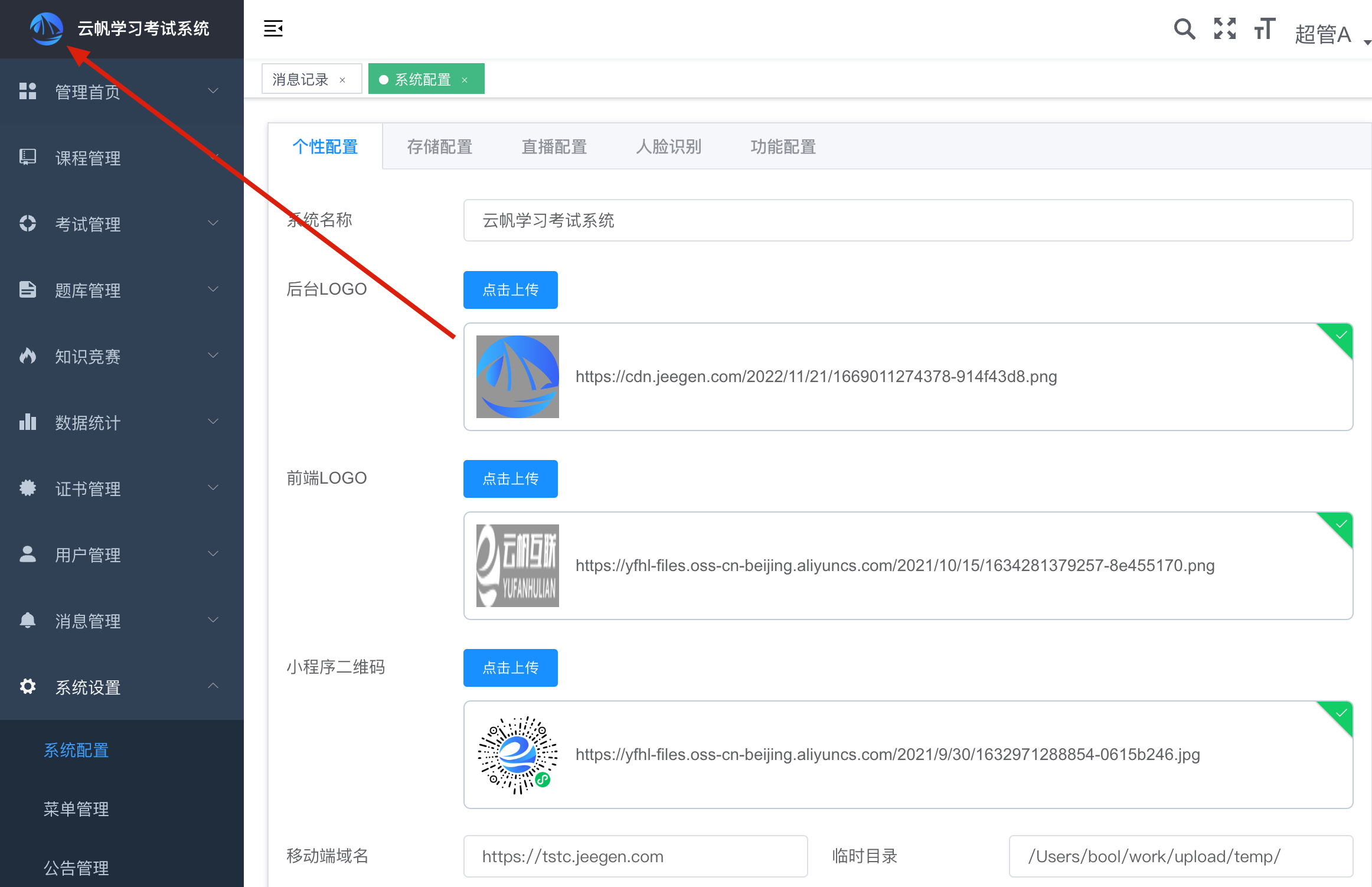1372x887 pixels.
Task: Expand the 消息管理 menu chevron
Action: (x=213, y=620)
